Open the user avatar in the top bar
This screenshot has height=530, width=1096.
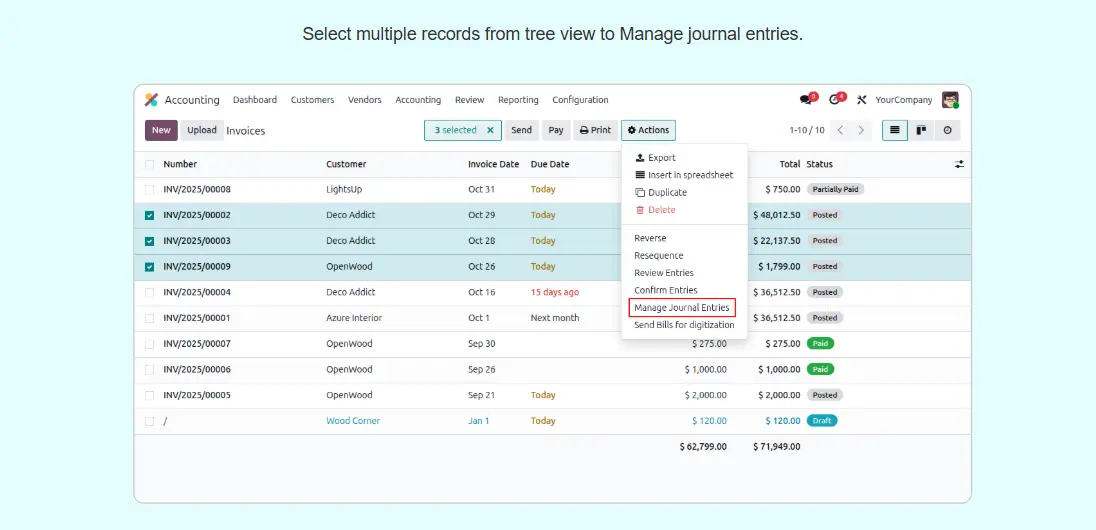point(950,100)
